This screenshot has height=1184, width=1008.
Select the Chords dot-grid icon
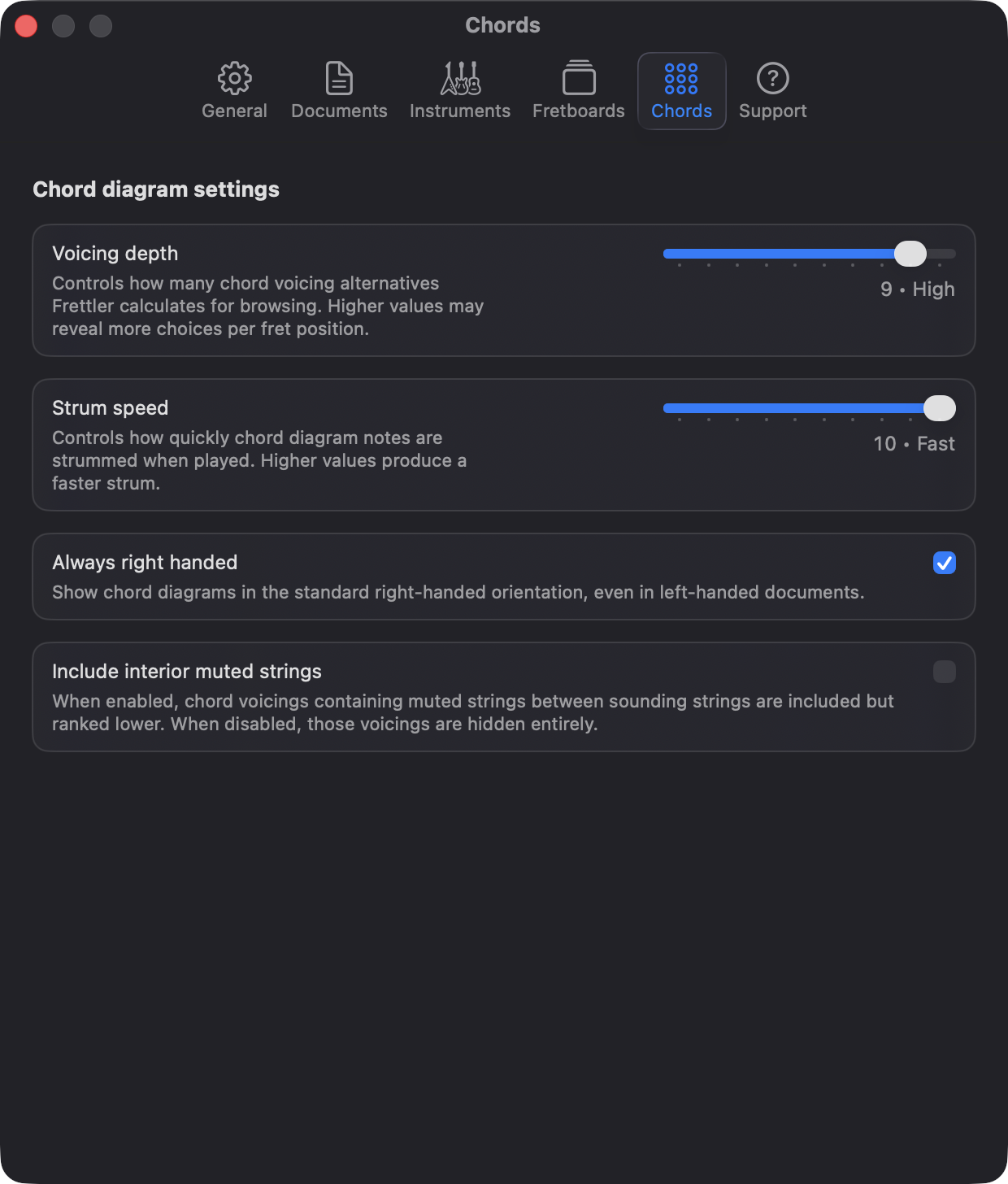pyautogui.click(x=681, y=78)
